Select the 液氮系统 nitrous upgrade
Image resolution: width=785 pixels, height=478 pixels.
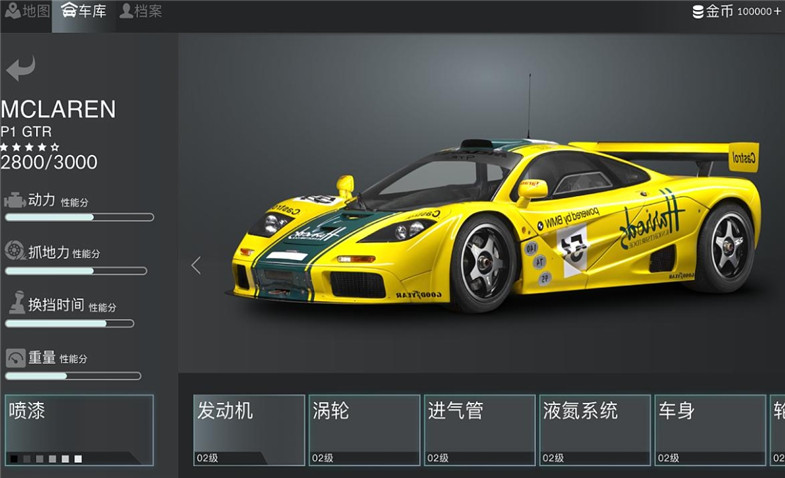[595, 430]
